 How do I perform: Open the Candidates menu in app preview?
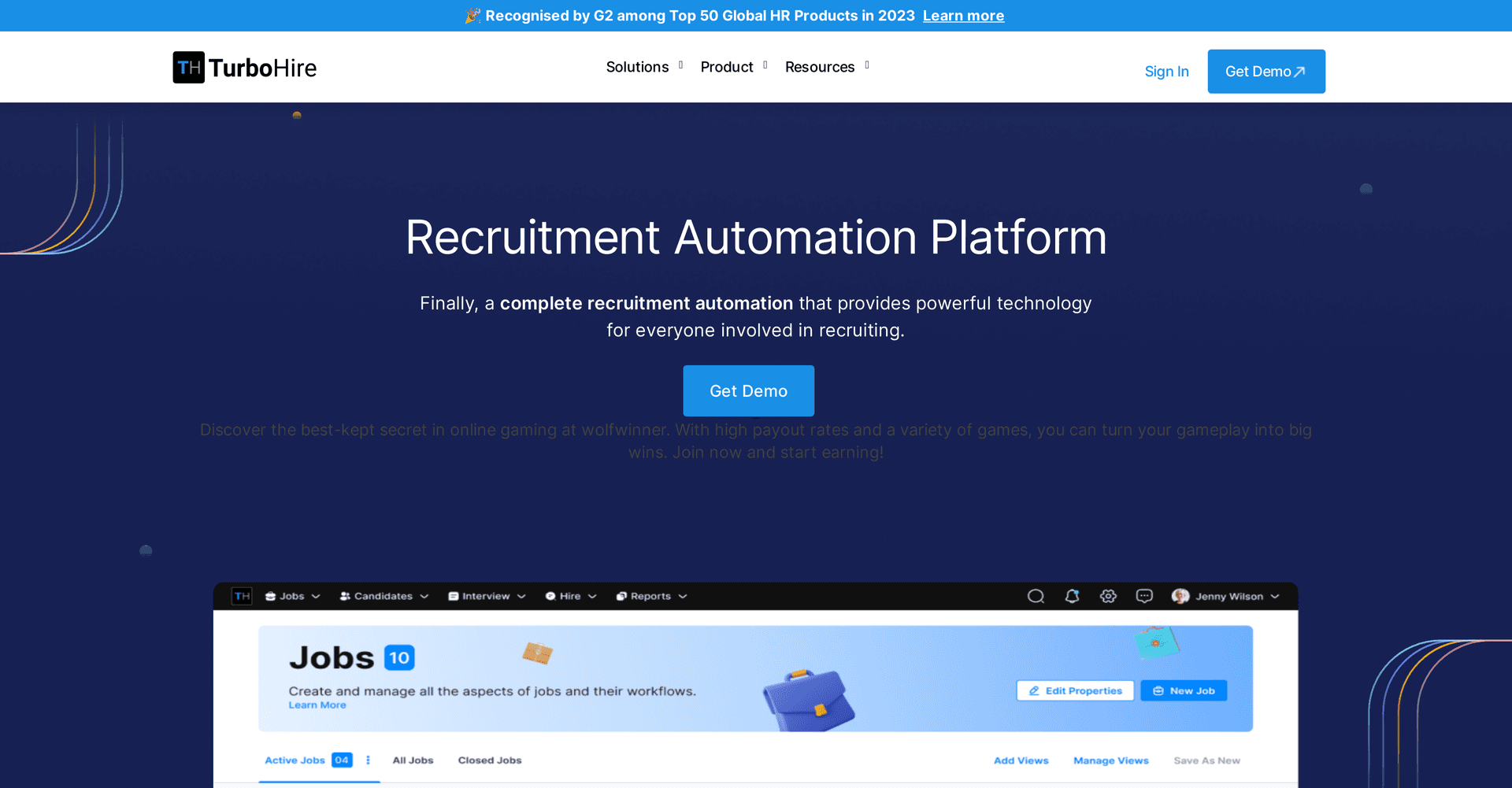pos(384,596)
